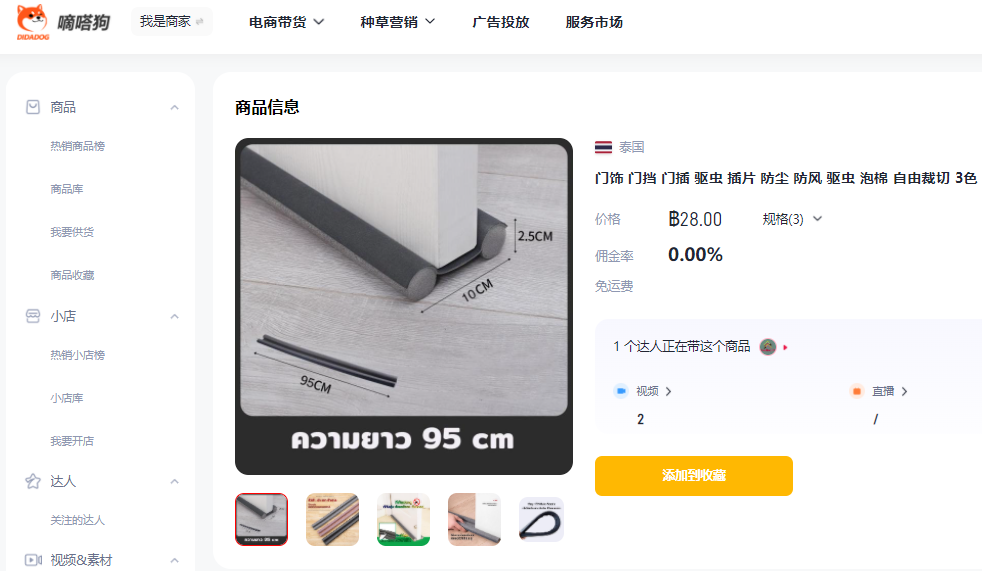Click the Didadog fox logo
Image resolution: width=982 pixels, height=571 pixels.
tap(33, 22)
